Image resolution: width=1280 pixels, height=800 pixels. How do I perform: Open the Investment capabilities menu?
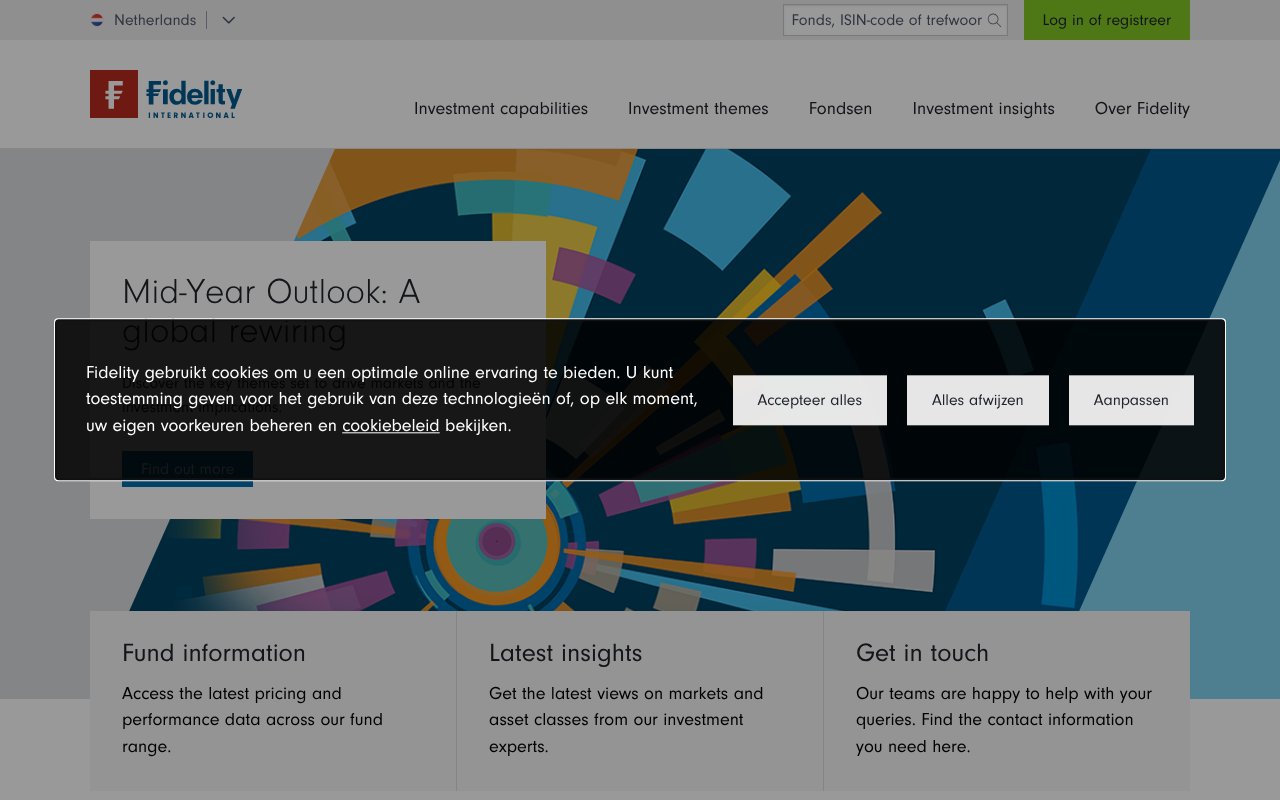click(x=500, y=108)
